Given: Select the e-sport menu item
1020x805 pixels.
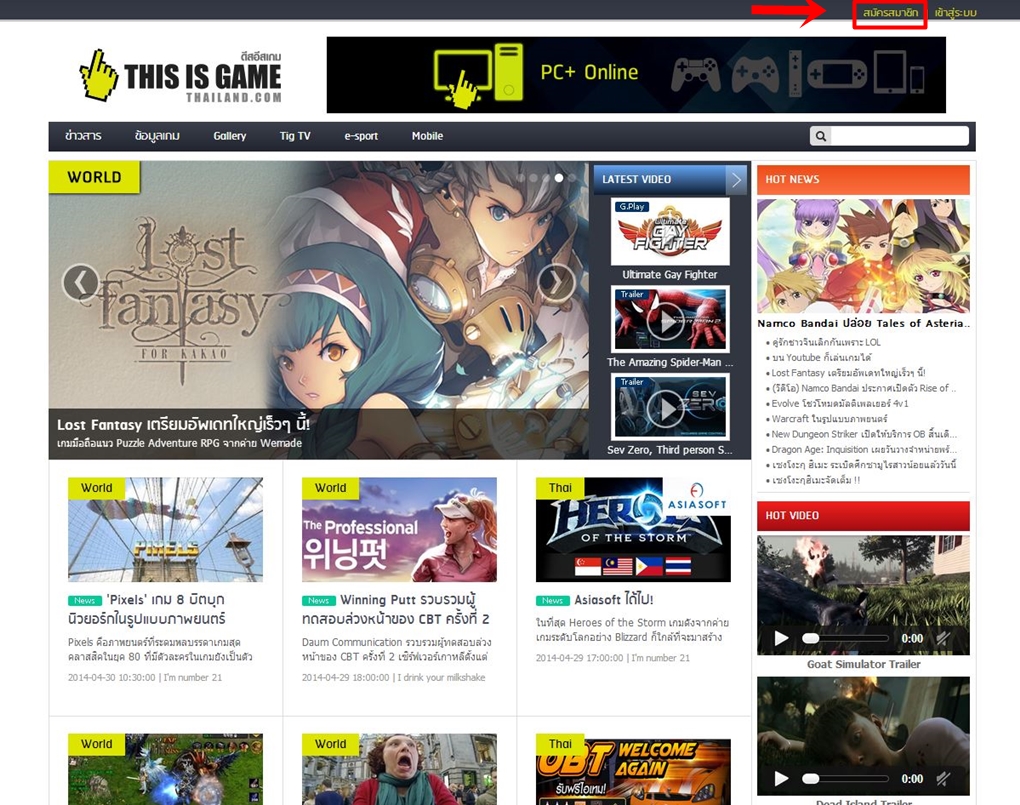Looking at the screenshot, I should click(x=361, y=136).
